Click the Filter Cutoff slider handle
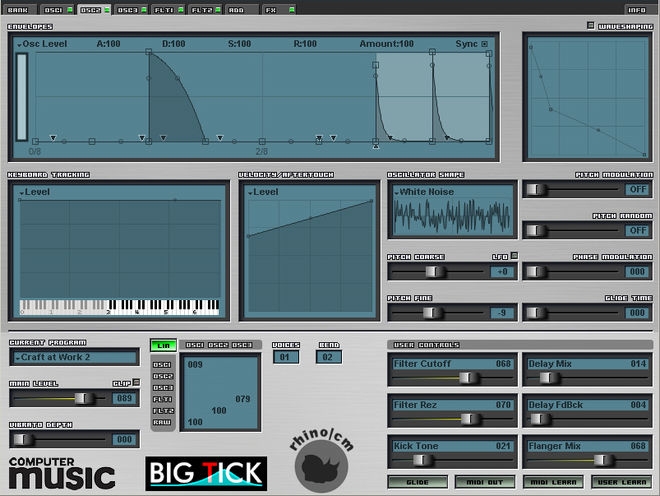The image size is (660, 496). click(463, 378)
